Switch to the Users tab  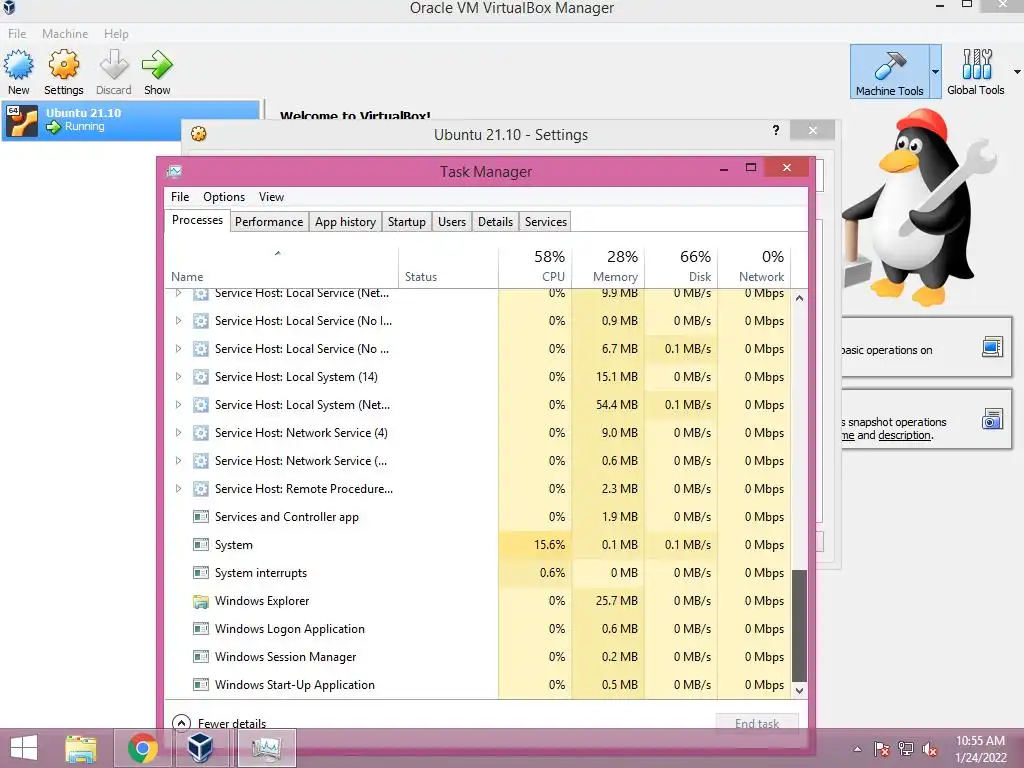[452, 221]
